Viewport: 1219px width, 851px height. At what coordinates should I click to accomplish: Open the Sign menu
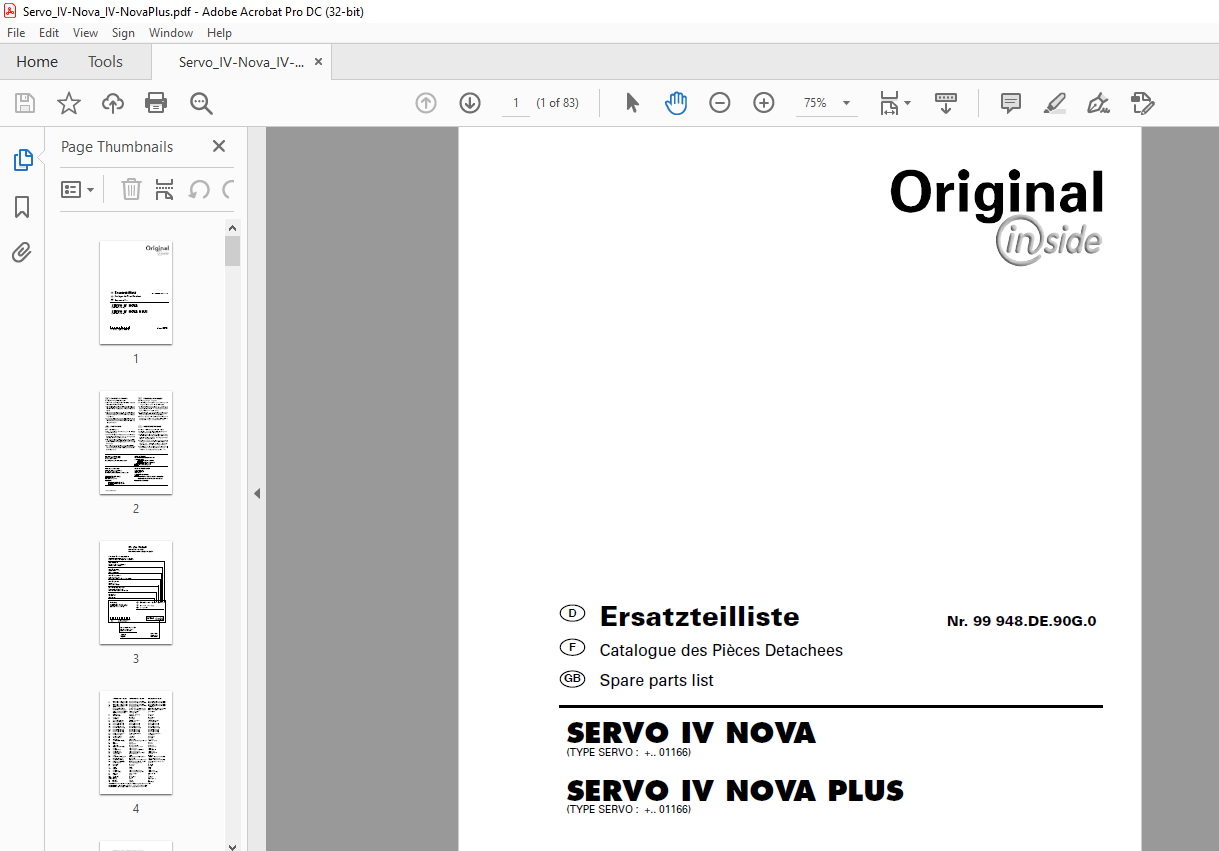pyautogui.click(x=123, y=33)
